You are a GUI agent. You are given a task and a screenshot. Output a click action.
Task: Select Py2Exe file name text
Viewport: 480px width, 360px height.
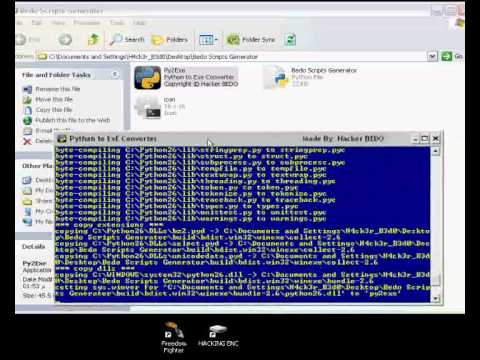point(175,70)
